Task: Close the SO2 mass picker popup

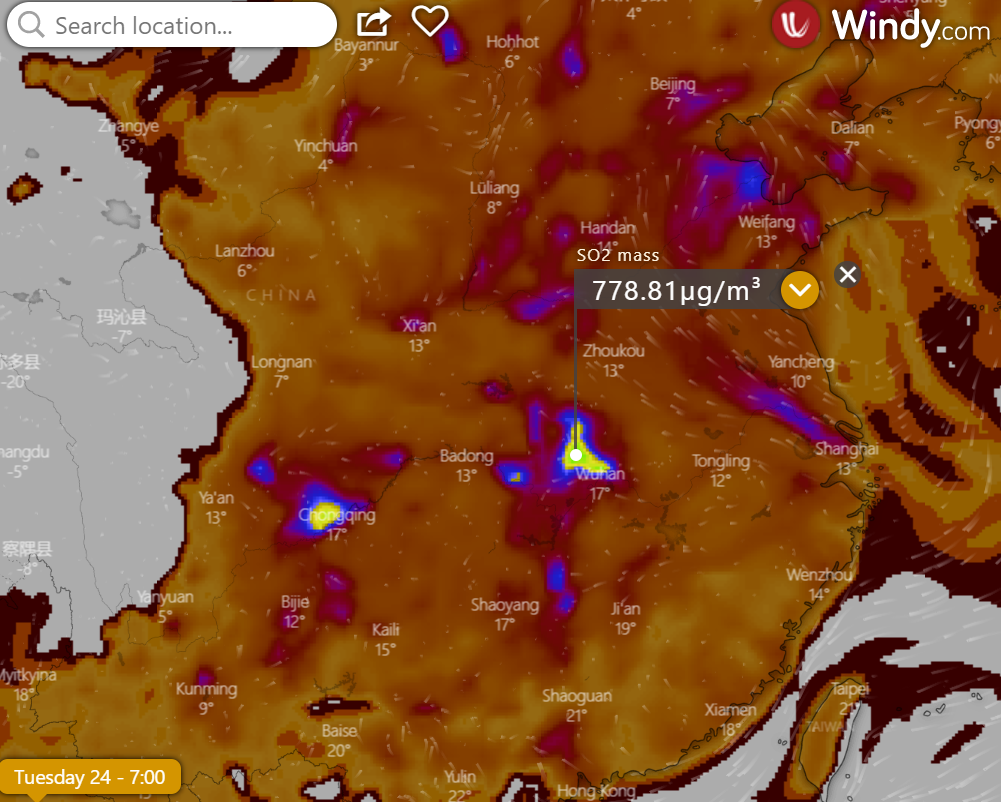Action: point(848,274)
